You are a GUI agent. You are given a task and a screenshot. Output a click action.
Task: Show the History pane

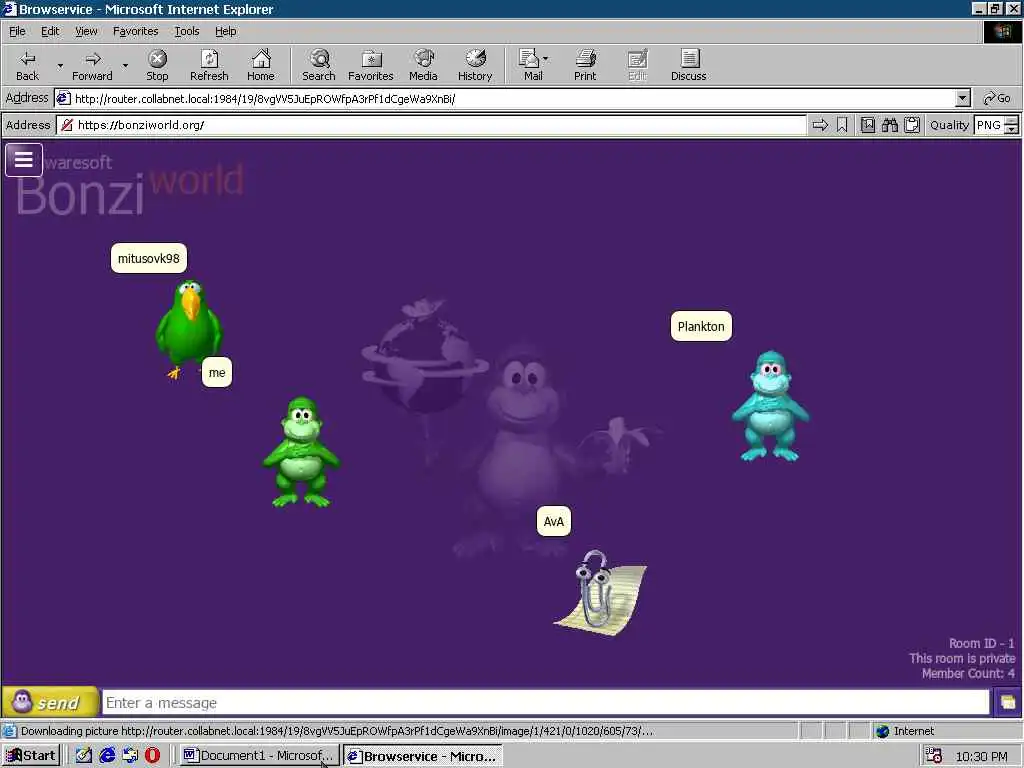coord(475,65)
